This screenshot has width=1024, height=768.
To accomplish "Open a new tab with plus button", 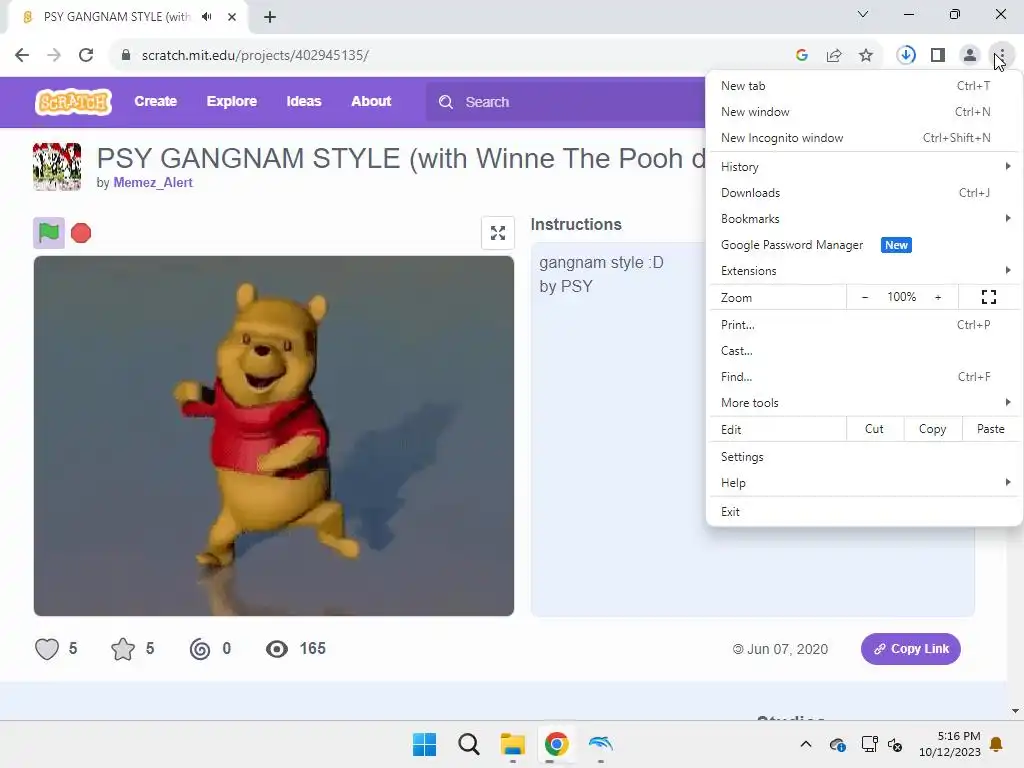I will 270,17.
